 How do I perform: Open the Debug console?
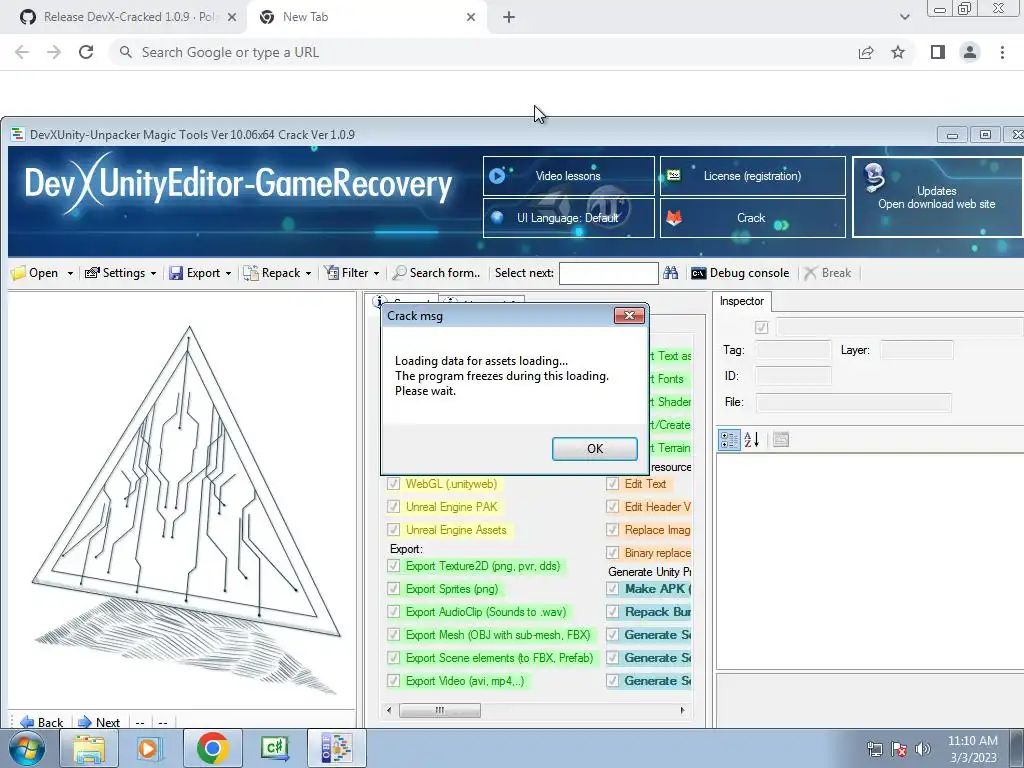(x=740, y=273)
